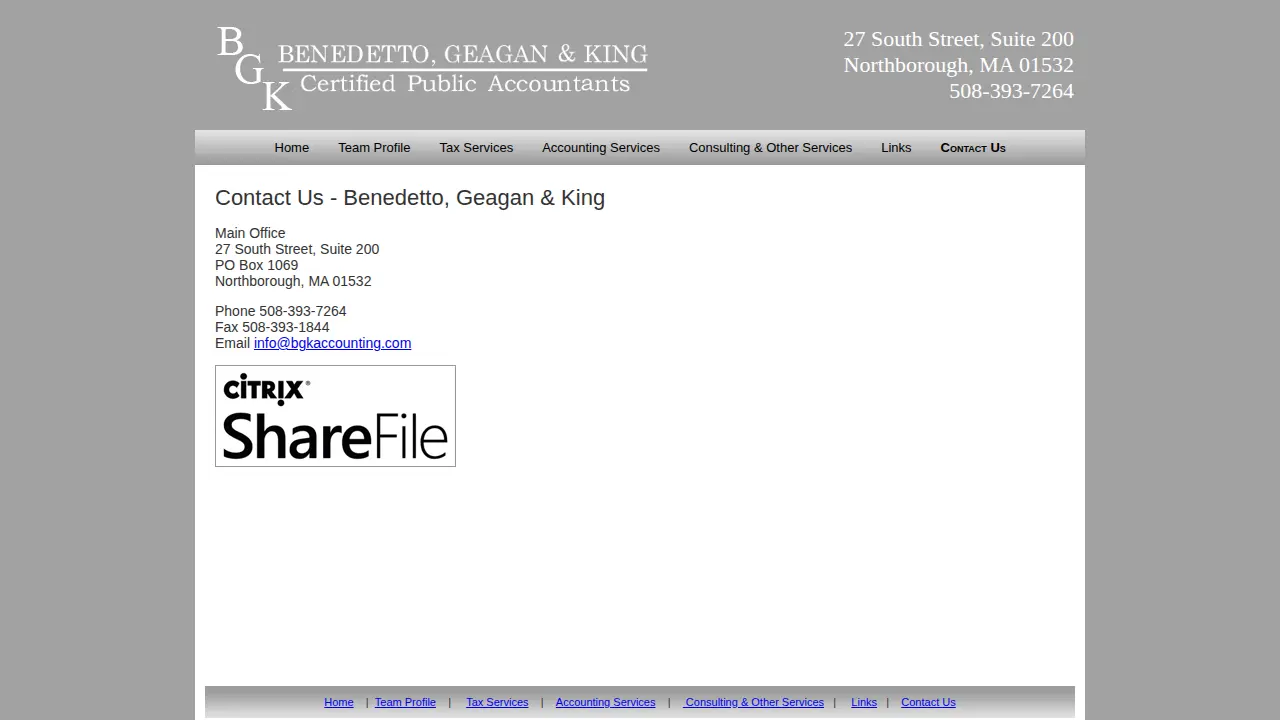
Task: Click the page heading Contact Us - Benedetto, Geagan & King
Action: pyautogui.click(x=410, y=198)
